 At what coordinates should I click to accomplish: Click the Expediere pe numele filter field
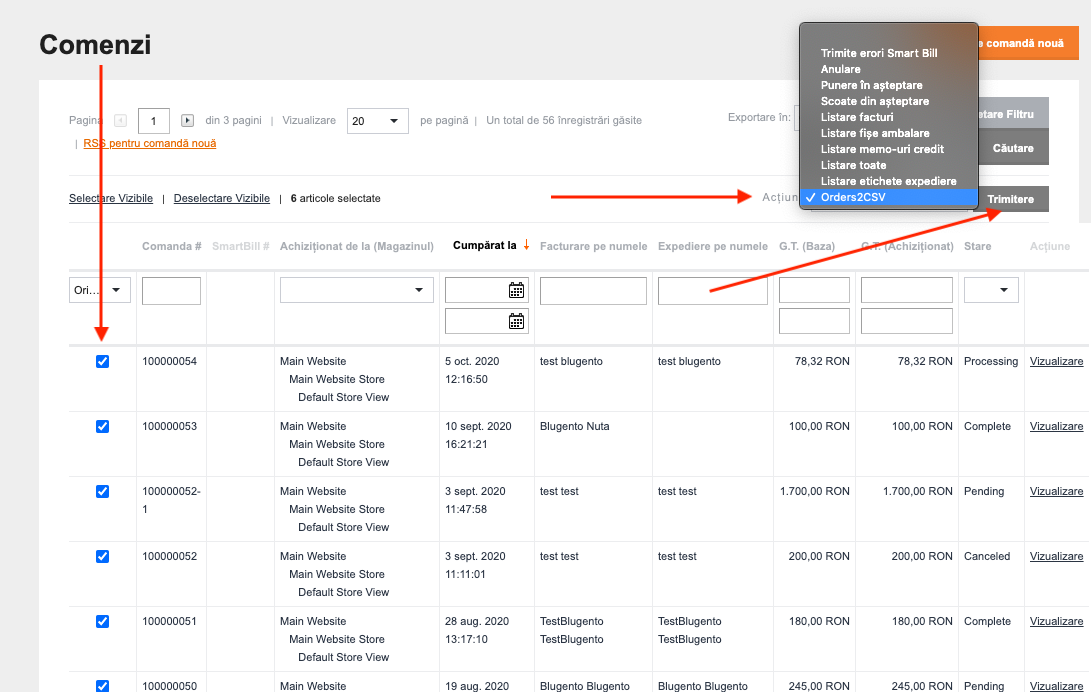712,291
